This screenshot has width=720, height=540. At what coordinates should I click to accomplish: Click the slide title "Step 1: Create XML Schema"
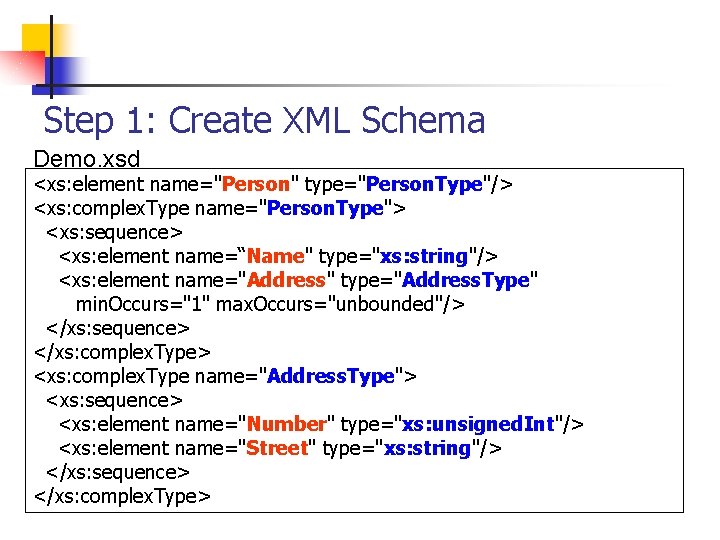pos(264,120)
